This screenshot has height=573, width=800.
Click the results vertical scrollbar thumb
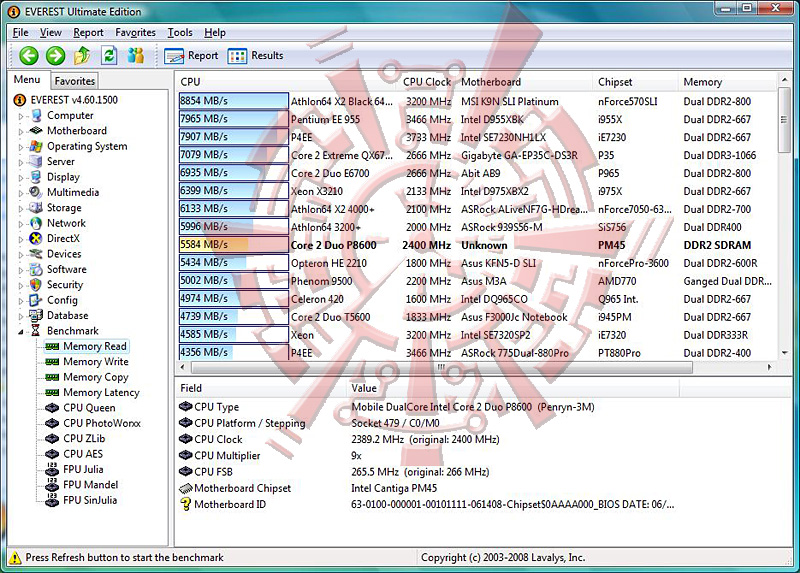784,120
